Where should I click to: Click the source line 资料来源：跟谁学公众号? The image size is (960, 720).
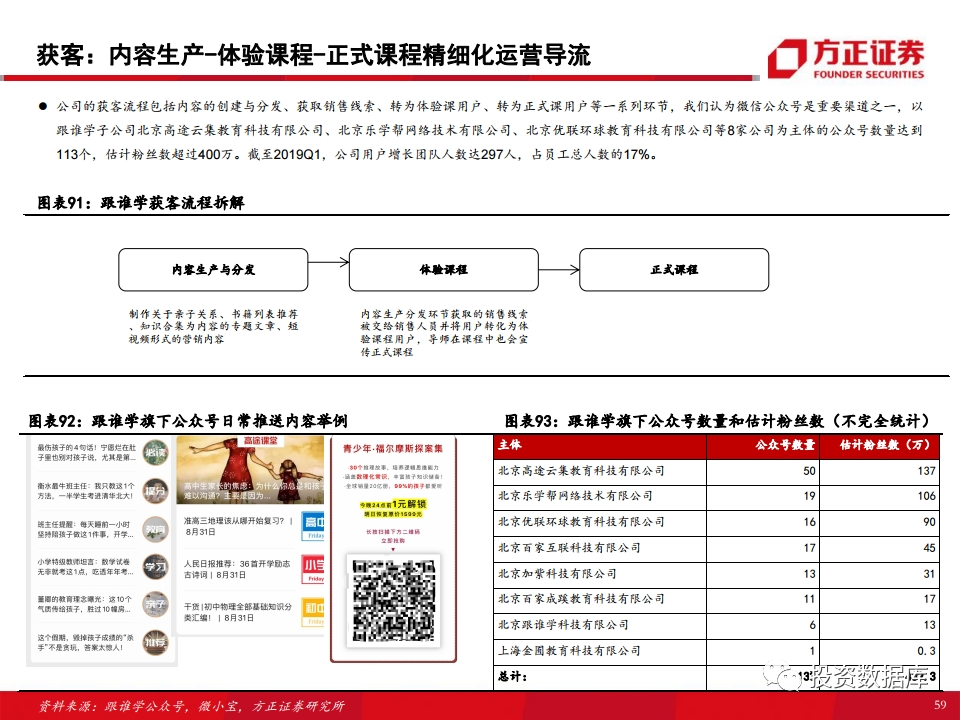pyautogui.click(x=192, y=707)
